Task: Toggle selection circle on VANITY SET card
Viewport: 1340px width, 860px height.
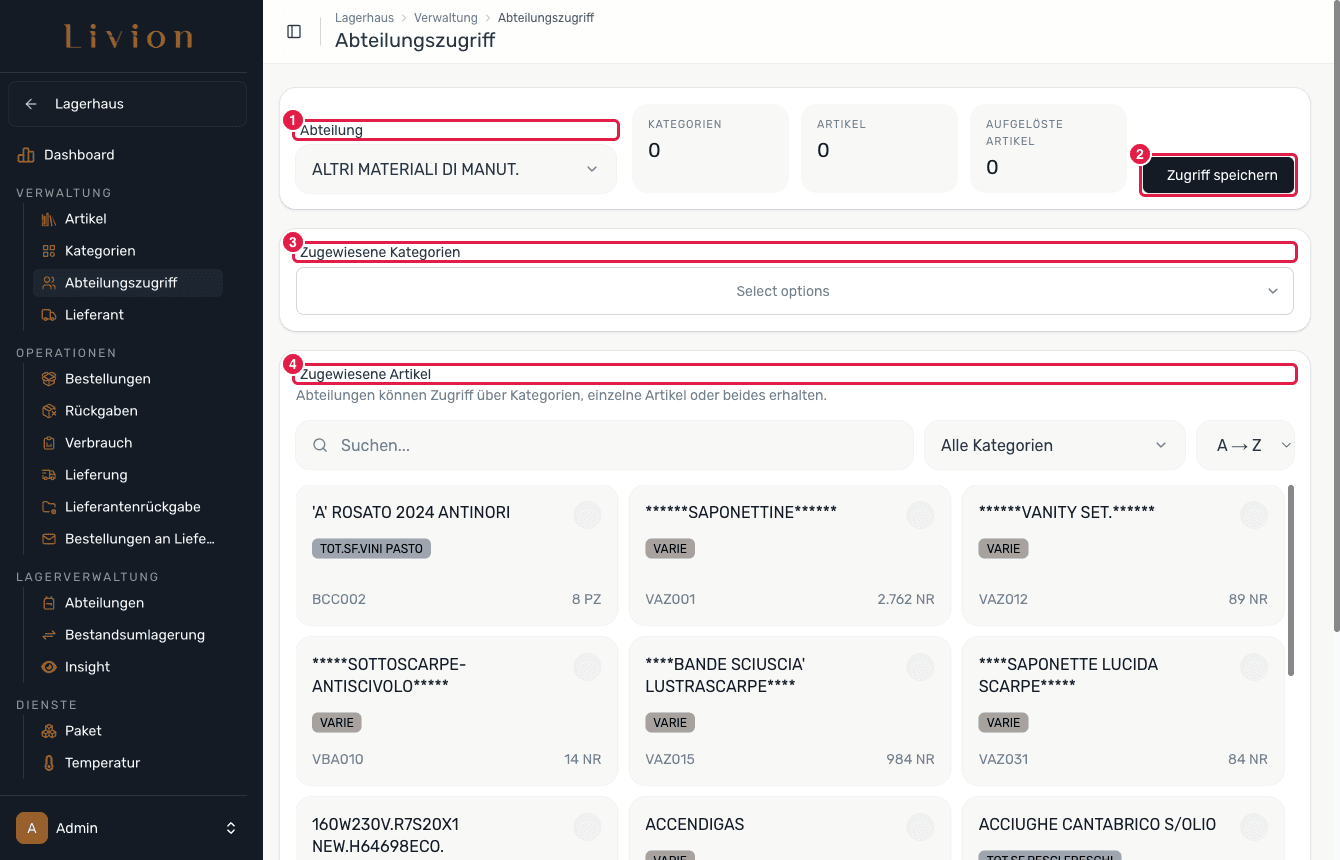Action: tap(1253, 515)
